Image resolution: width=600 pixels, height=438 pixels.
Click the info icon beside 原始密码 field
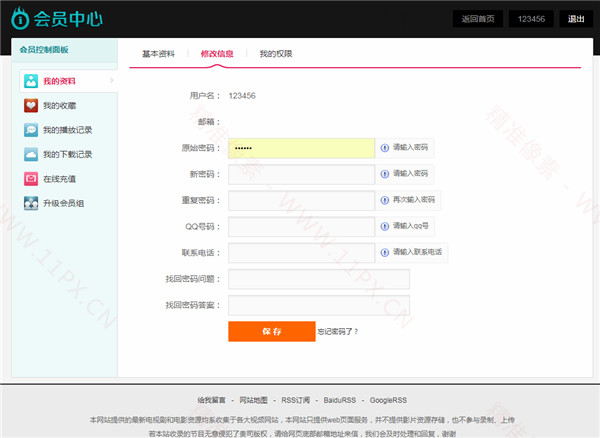click(x=385, y=148)
